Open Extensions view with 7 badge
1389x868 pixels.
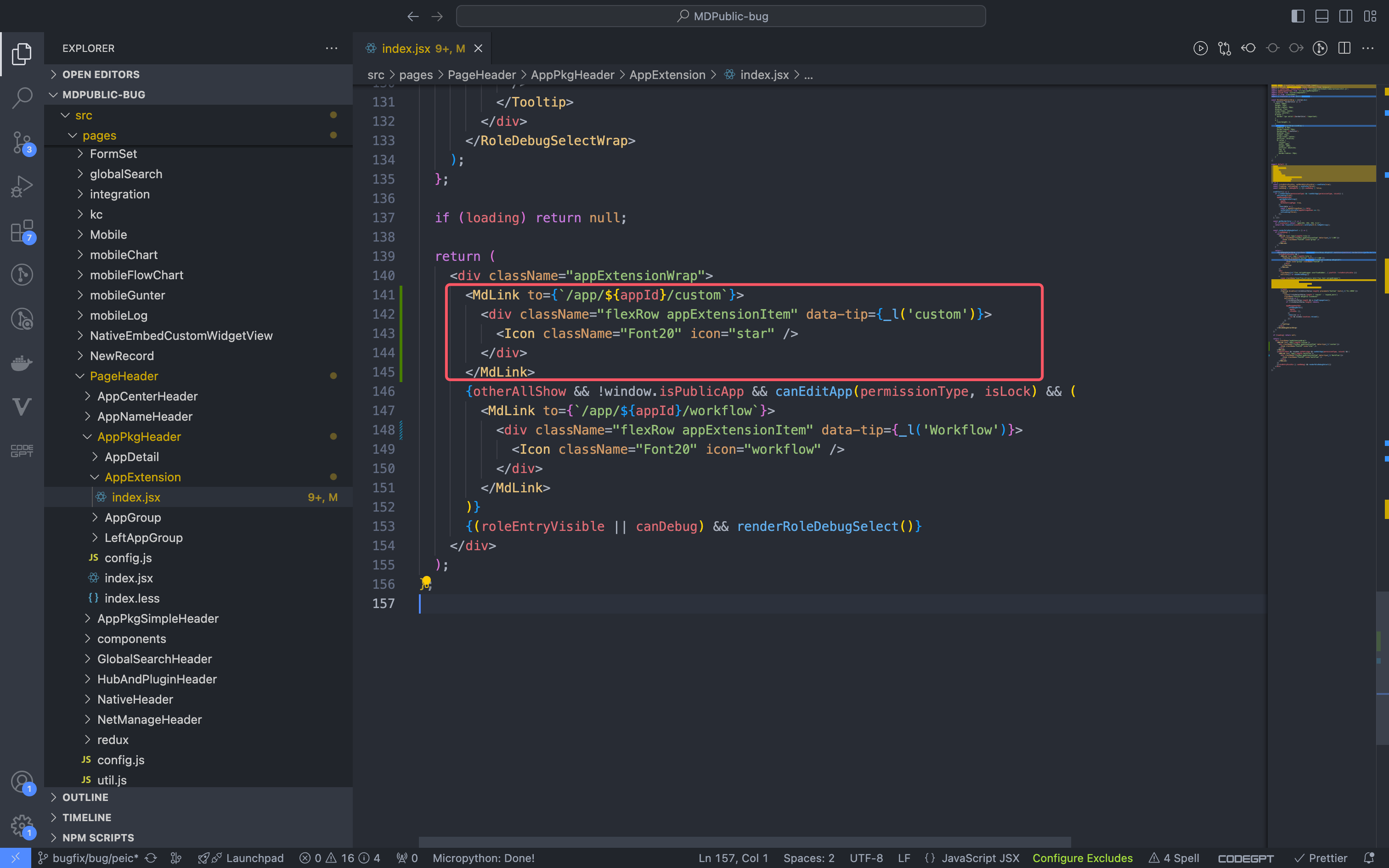(22, 231)
